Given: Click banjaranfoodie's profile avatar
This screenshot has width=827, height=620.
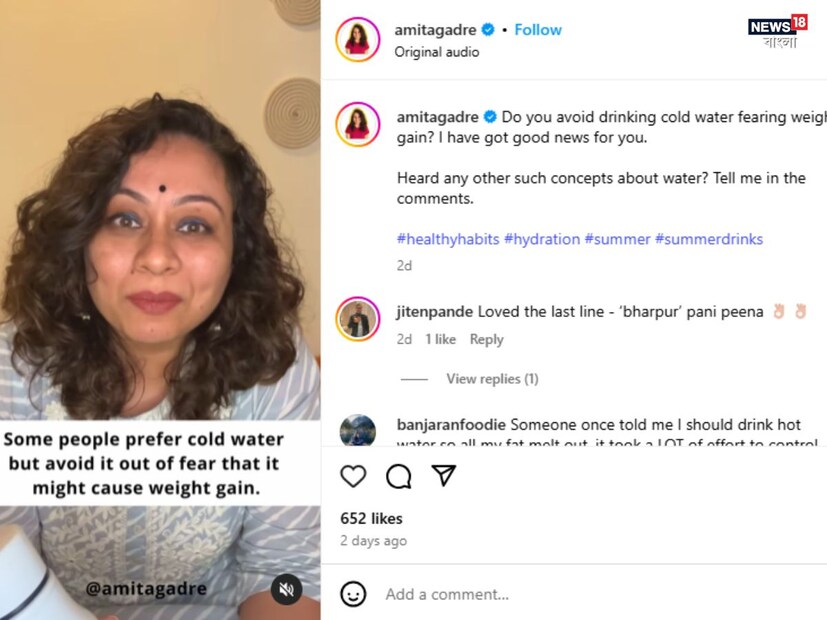Looking at the screenshot, I should click(x=357, y=430).
